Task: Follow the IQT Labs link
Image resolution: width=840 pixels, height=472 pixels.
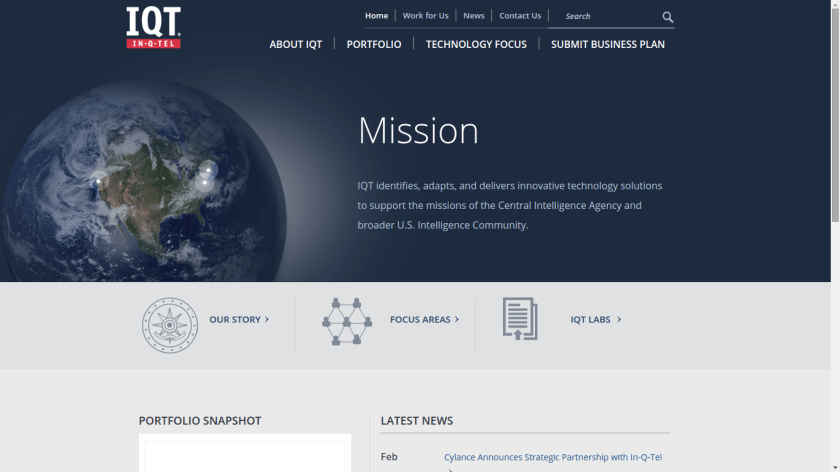Action: (595, 320)
